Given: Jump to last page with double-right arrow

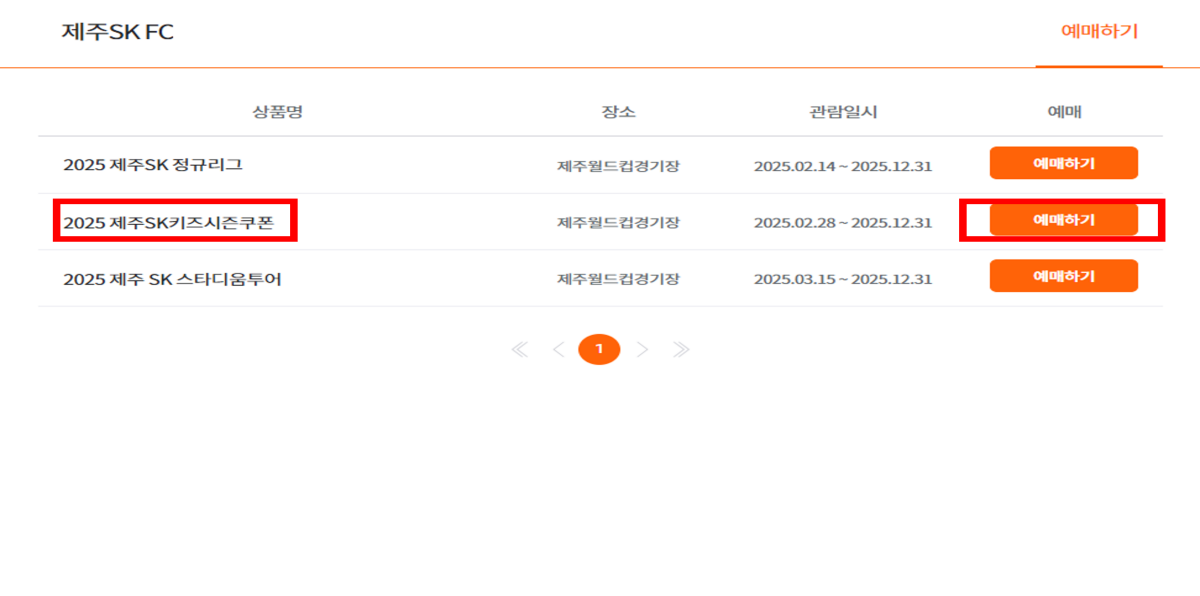Looking at the screenshot, I should coord(681,349).
